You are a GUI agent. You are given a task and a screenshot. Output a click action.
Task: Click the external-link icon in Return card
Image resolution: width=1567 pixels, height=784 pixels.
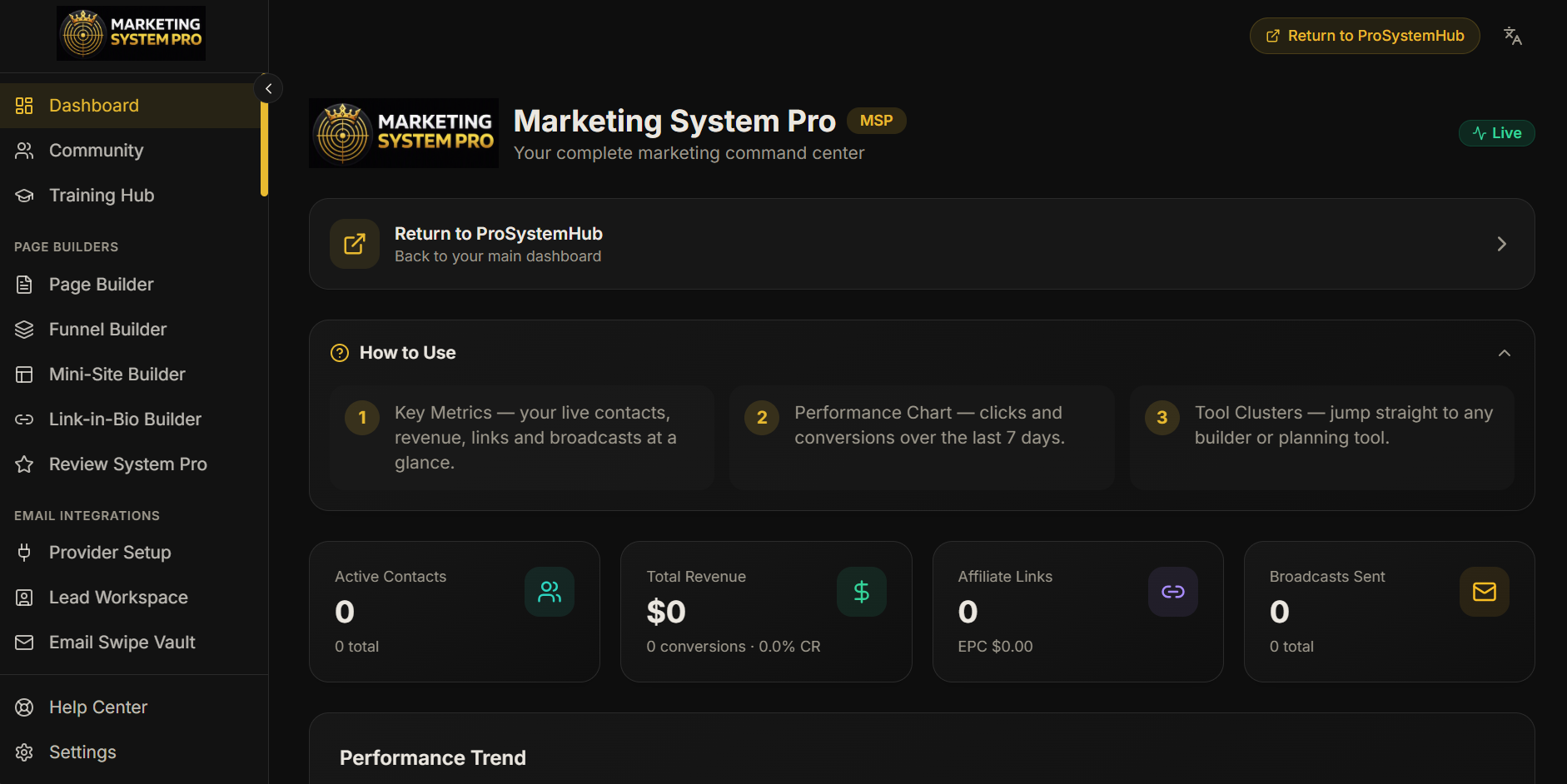355,244
